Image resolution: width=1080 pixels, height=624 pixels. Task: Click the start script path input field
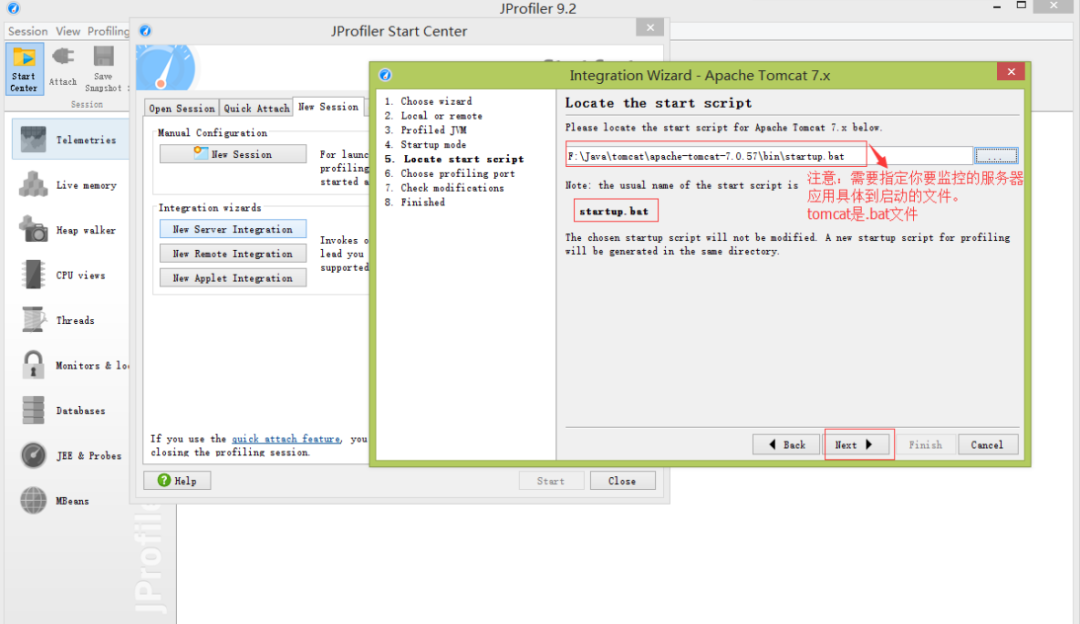[x=769, y=156]
